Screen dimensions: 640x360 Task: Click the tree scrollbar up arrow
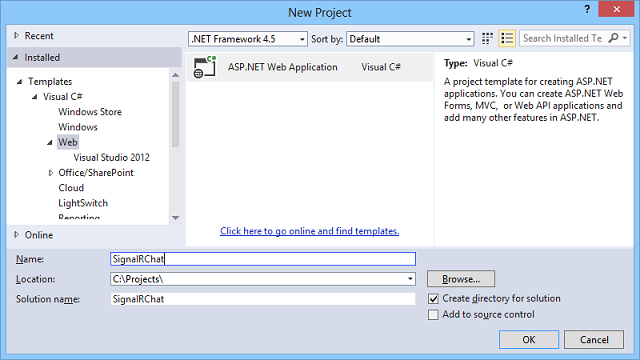(176, 75)
